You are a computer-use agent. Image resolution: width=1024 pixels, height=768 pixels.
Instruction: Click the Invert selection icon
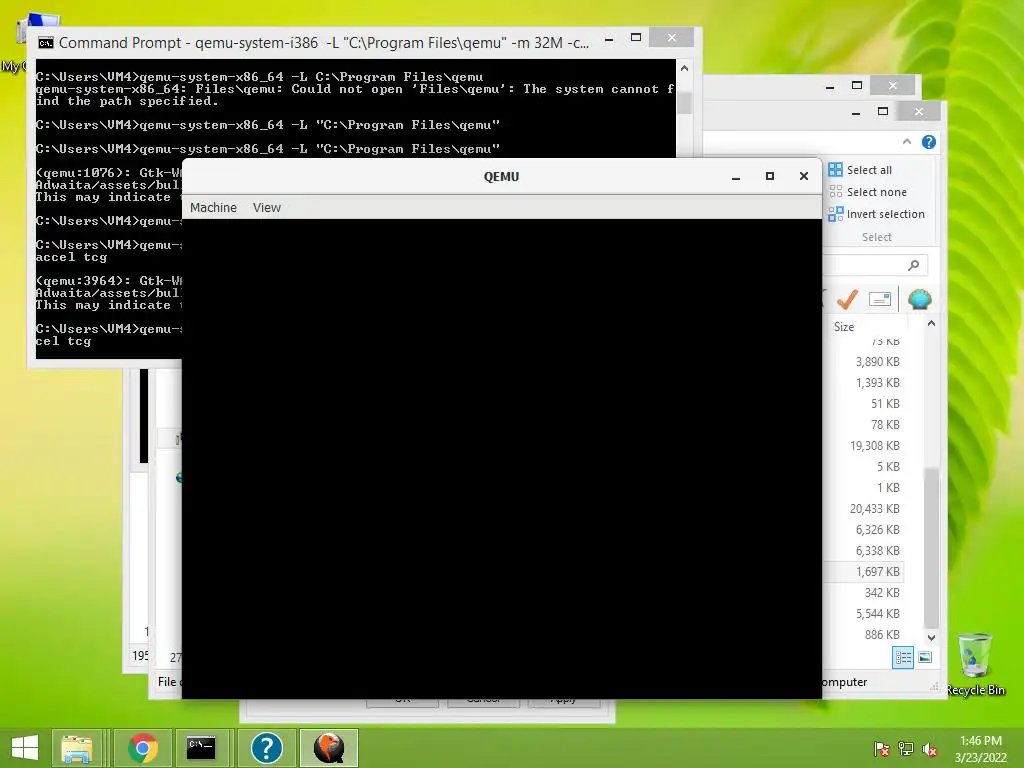point(835,214)
